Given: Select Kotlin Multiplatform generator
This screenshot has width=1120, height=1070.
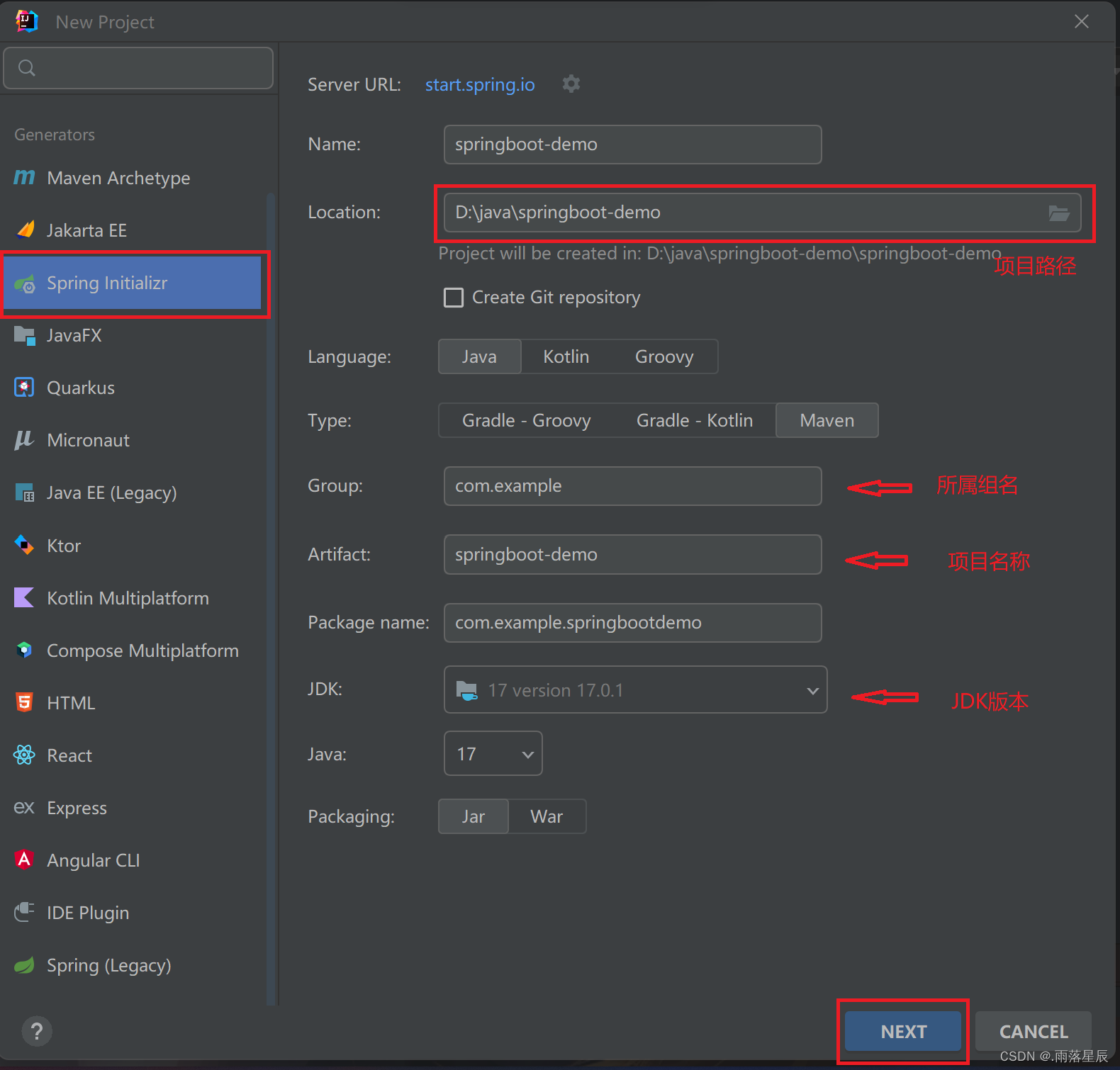Looking at the screenshot, I should (x=133, y=597).
